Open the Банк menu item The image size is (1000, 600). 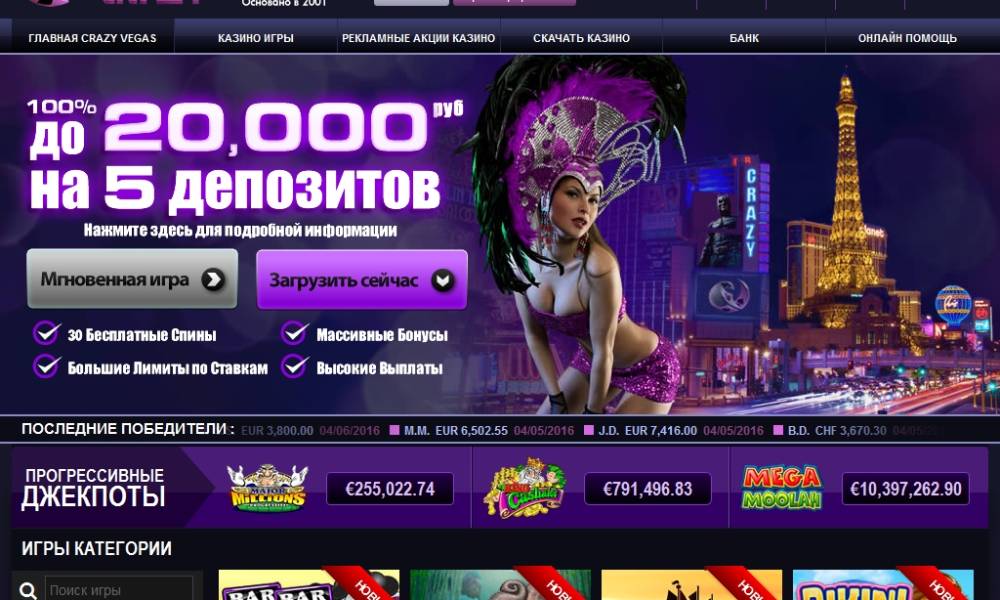pos(744,38)
